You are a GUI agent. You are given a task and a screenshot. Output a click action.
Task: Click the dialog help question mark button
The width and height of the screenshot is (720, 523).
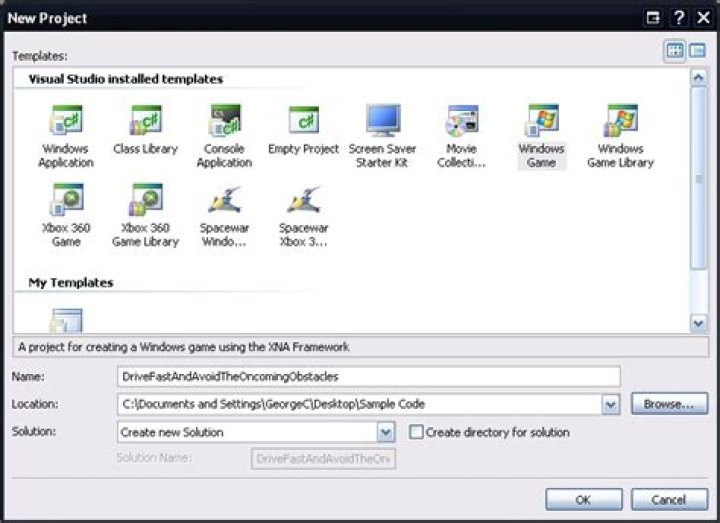[679, 18]
